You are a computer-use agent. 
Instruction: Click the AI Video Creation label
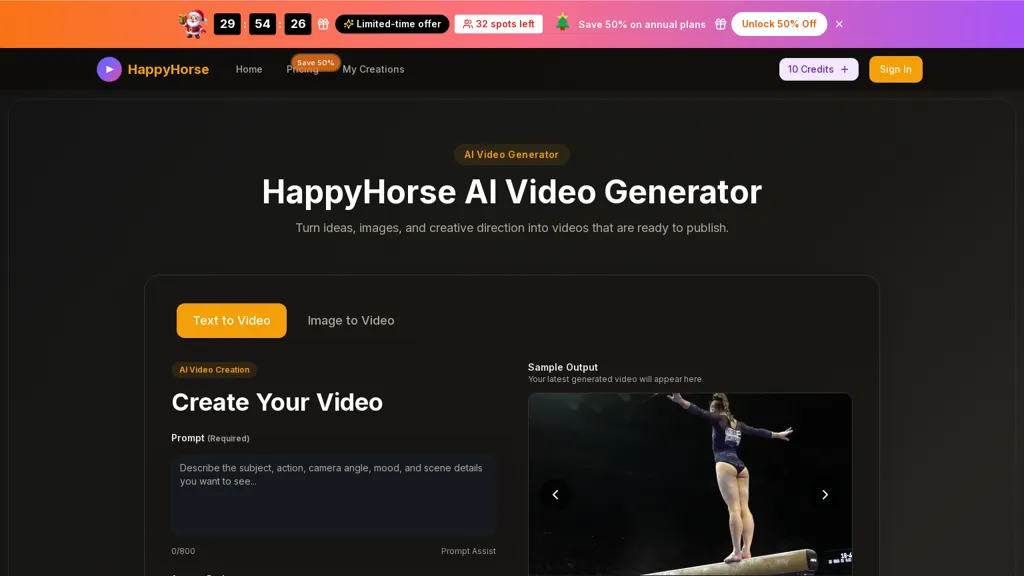tap(214, 370)
